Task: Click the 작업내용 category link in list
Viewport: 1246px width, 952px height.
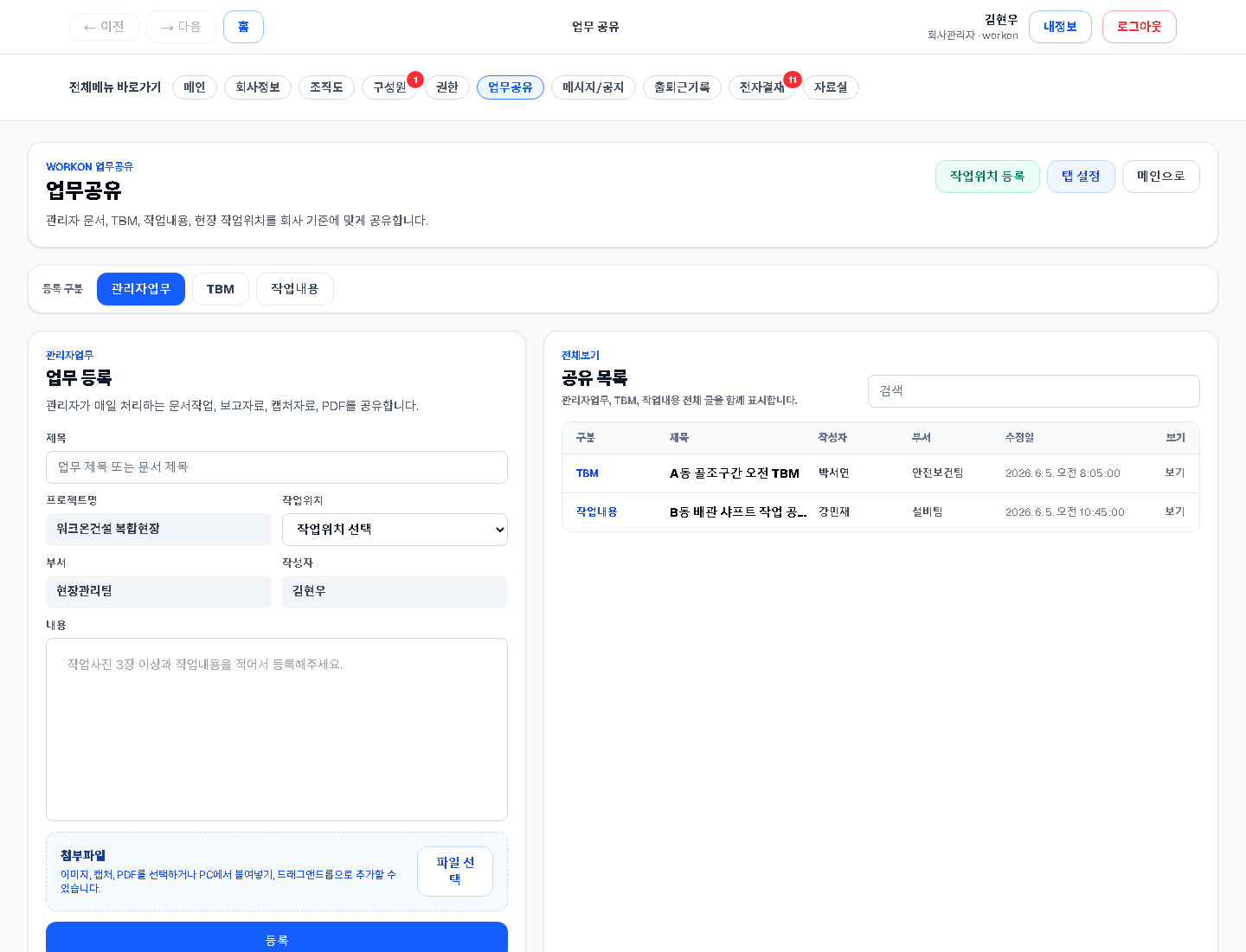Action: point(597,512)
